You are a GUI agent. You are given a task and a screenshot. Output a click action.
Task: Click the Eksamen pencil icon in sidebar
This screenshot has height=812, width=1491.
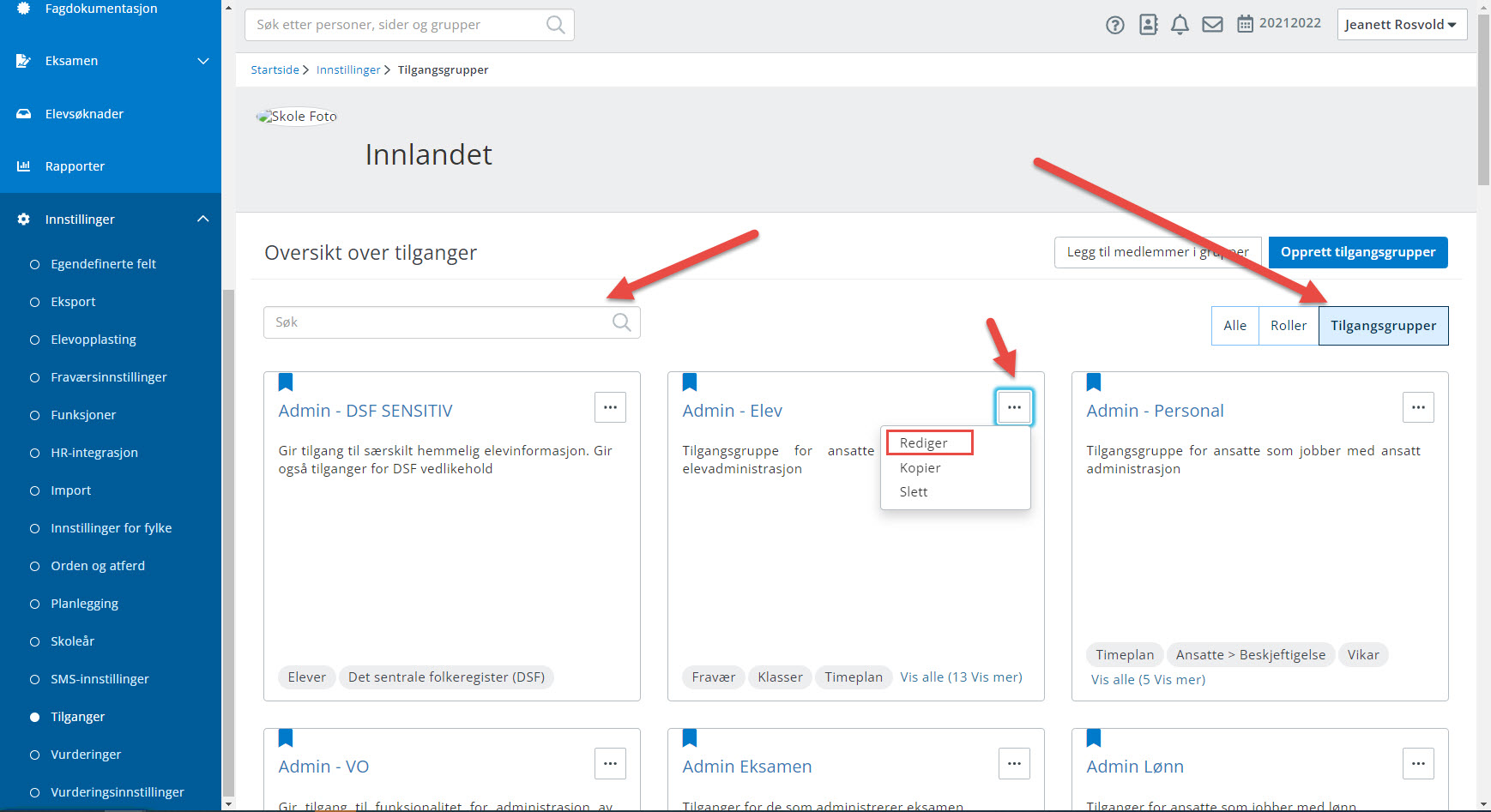coord(24,61)
